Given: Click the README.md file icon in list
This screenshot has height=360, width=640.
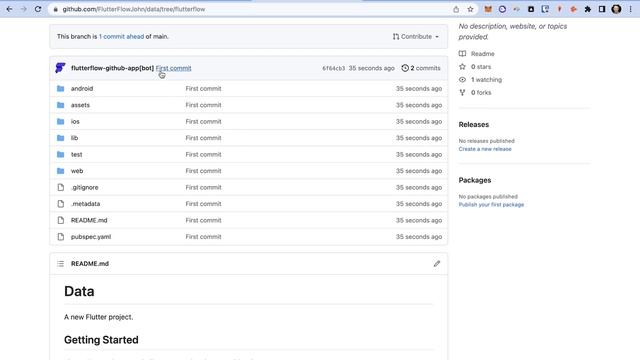Looking at the screenshot, I should [61, 220].
